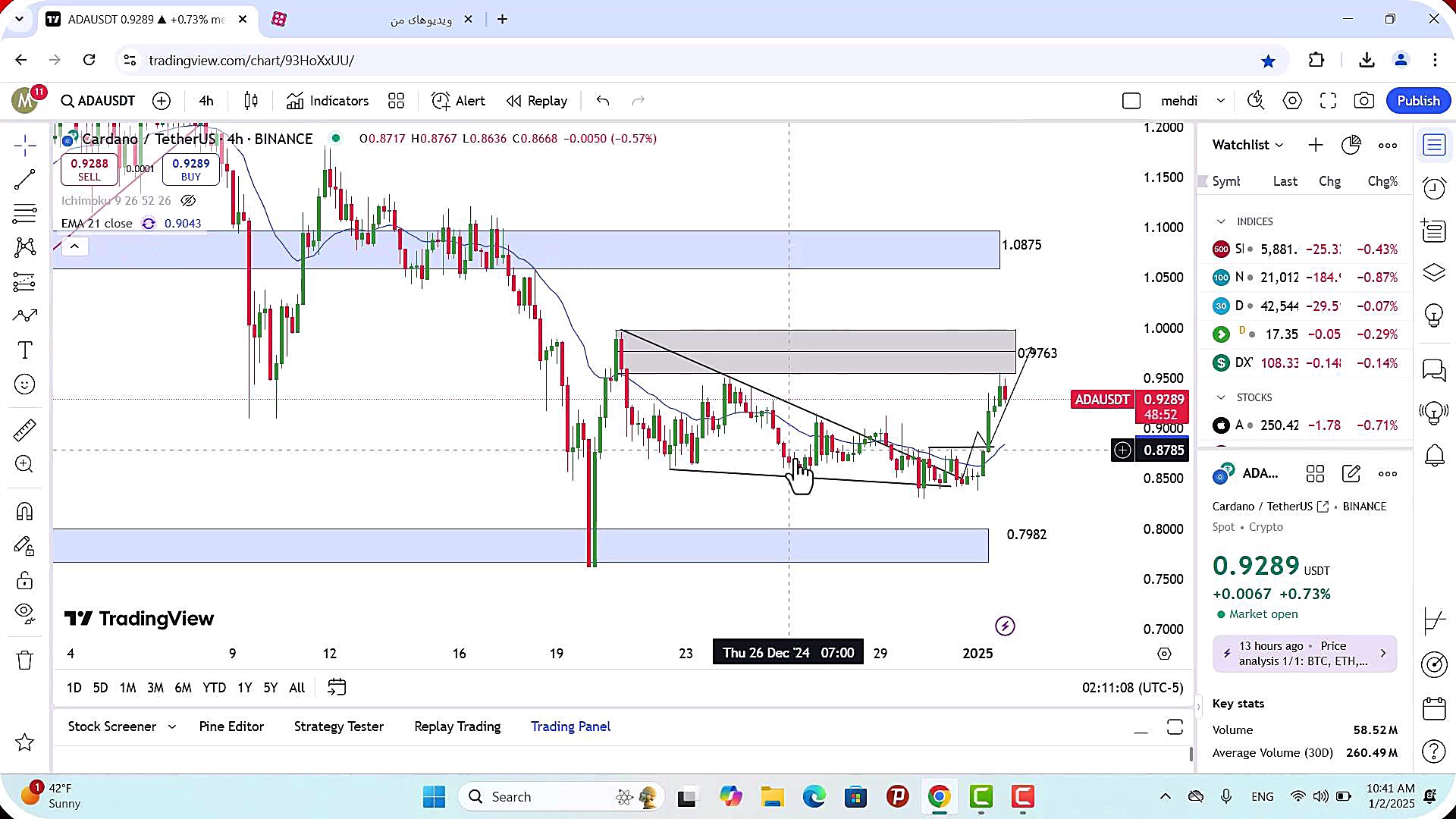Enter fullscreen chart mode
Image resolution: width=1456 pixels, height=819 pixels.
click(1328, 101)
